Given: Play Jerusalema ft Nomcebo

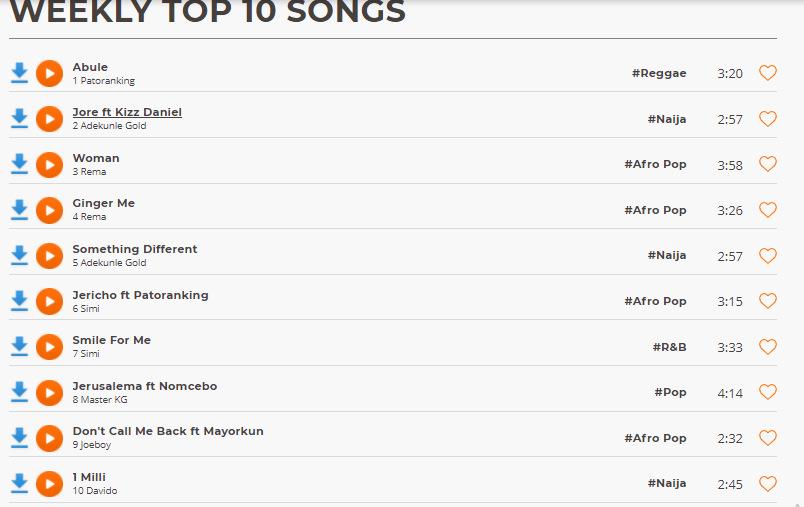Looking at the screenshot, I should (49, 392).
